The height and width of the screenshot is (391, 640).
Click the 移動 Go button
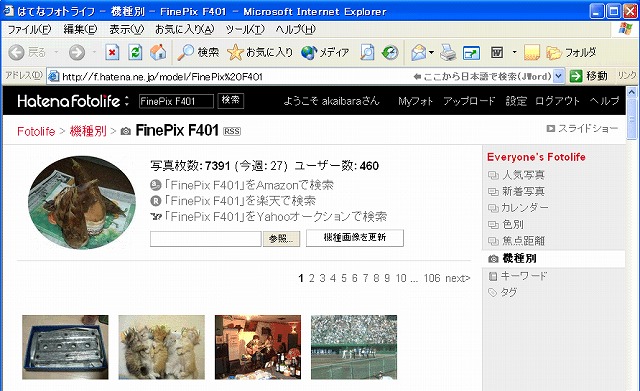[589, 76]
